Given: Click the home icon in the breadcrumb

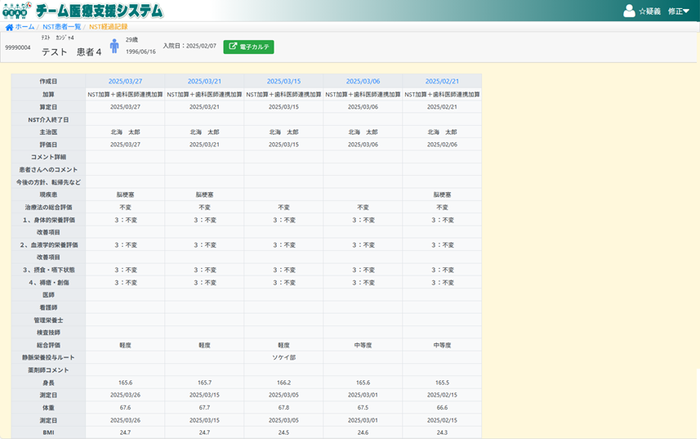Looking at the screenshot, I should (x=9, y=27).
